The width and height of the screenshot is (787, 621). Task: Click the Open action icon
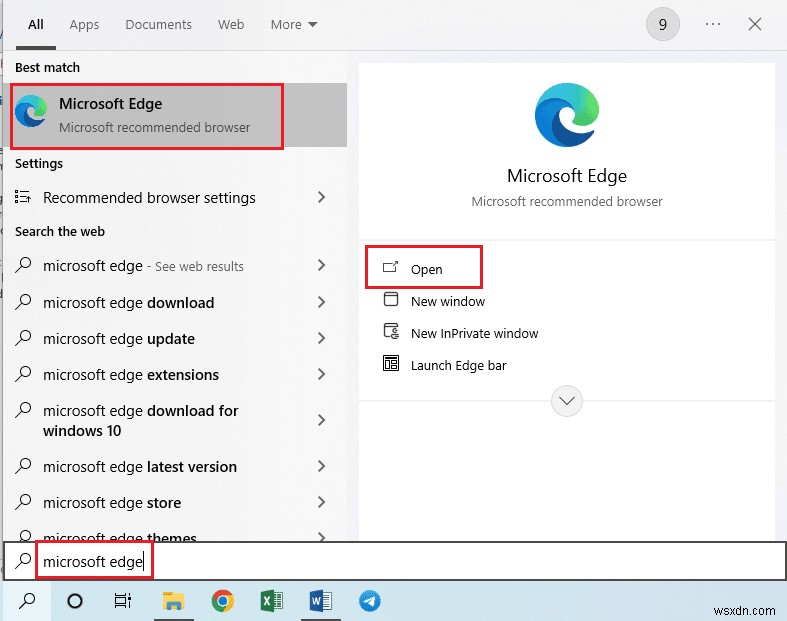coord(390,268)
